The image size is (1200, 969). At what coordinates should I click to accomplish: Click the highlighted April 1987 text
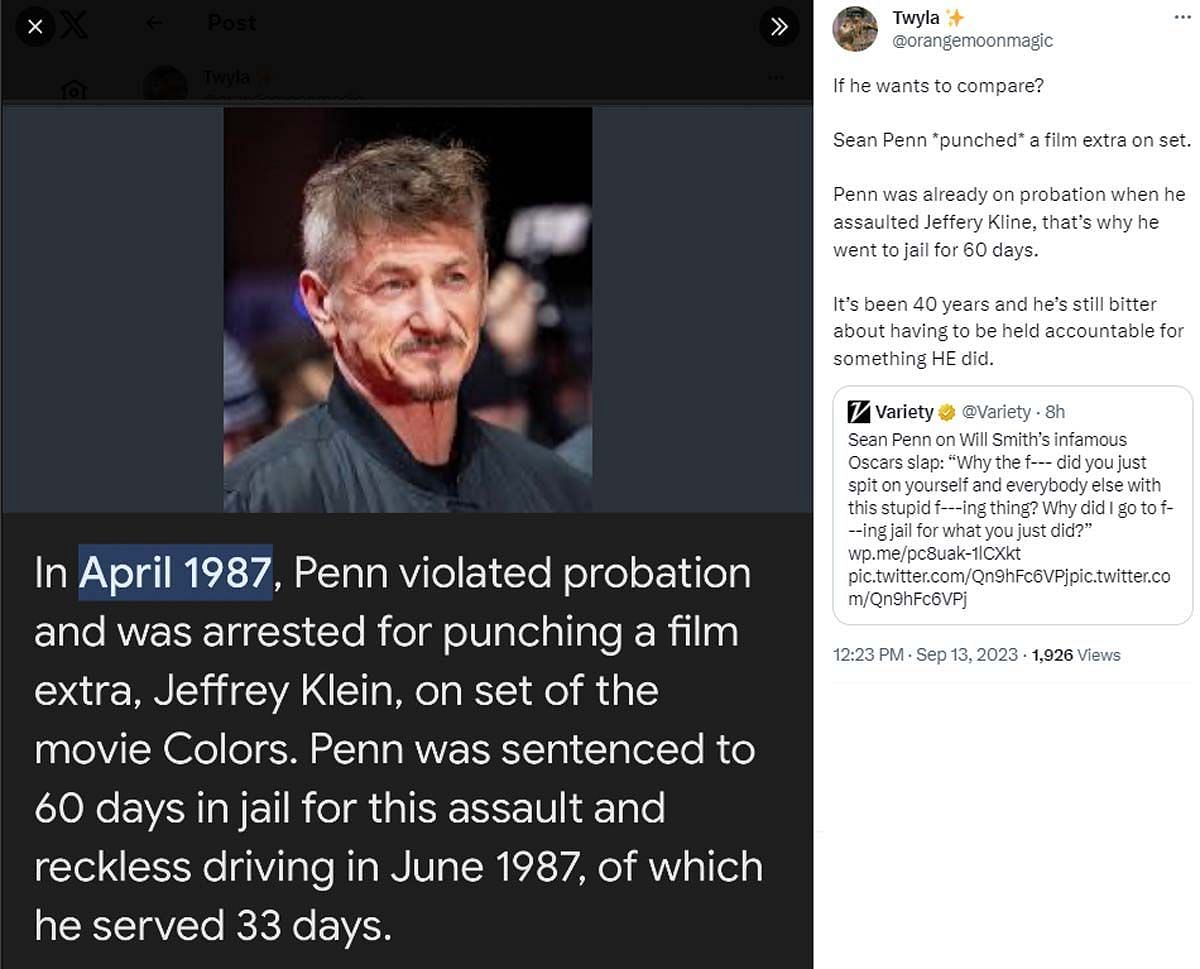(175, 573)
